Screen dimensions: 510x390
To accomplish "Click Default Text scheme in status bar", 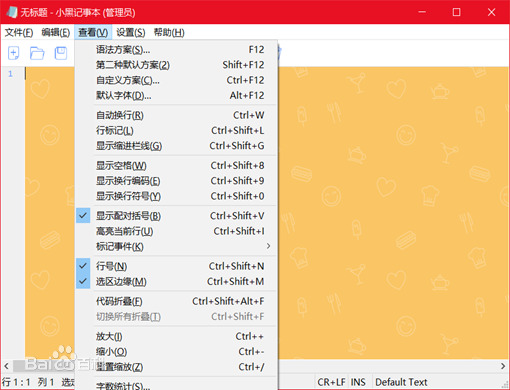I will tap(401, 382).
